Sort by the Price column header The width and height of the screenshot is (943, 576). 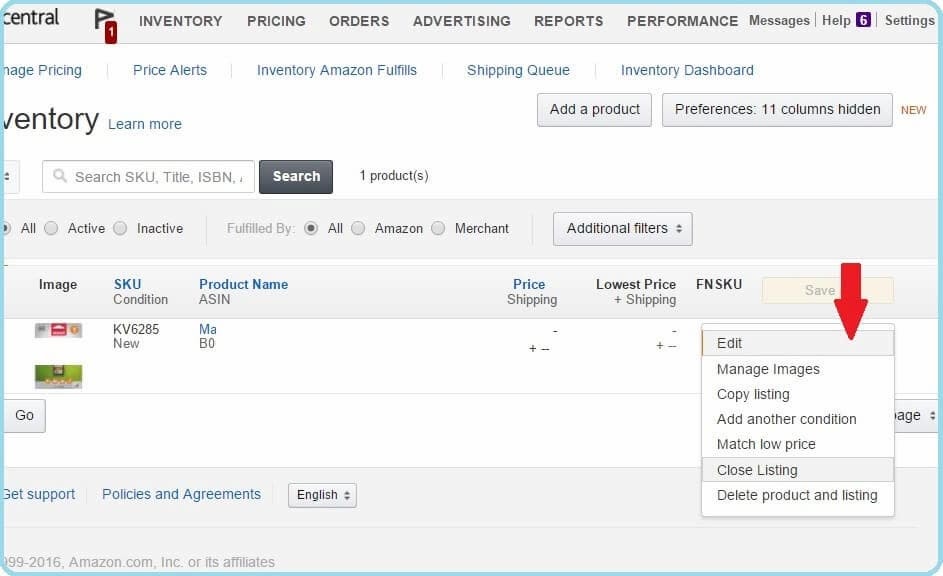pos(529,284)
